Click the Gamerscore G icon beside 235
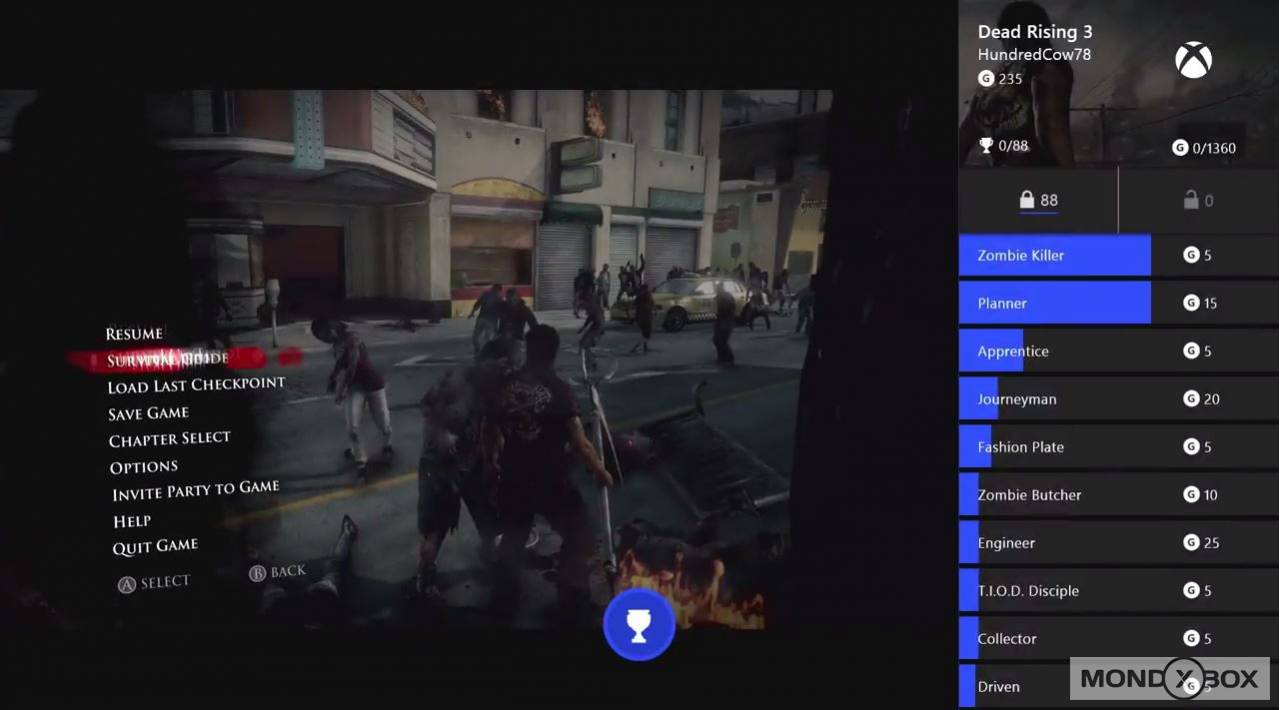1280x710 pixels. click(x=986, y=78)
